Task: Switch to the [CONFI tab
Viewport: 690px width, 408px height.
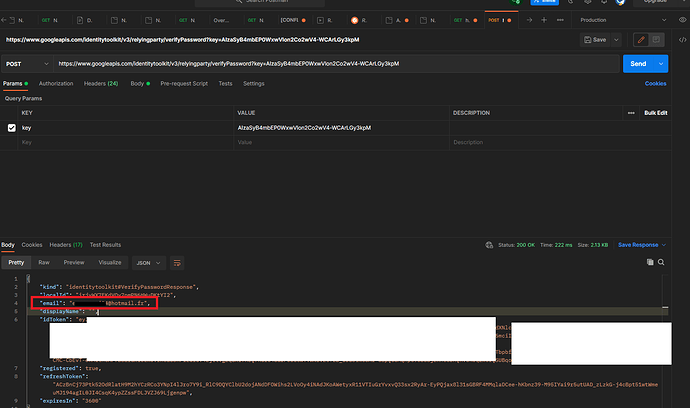Action: point(293,20)
